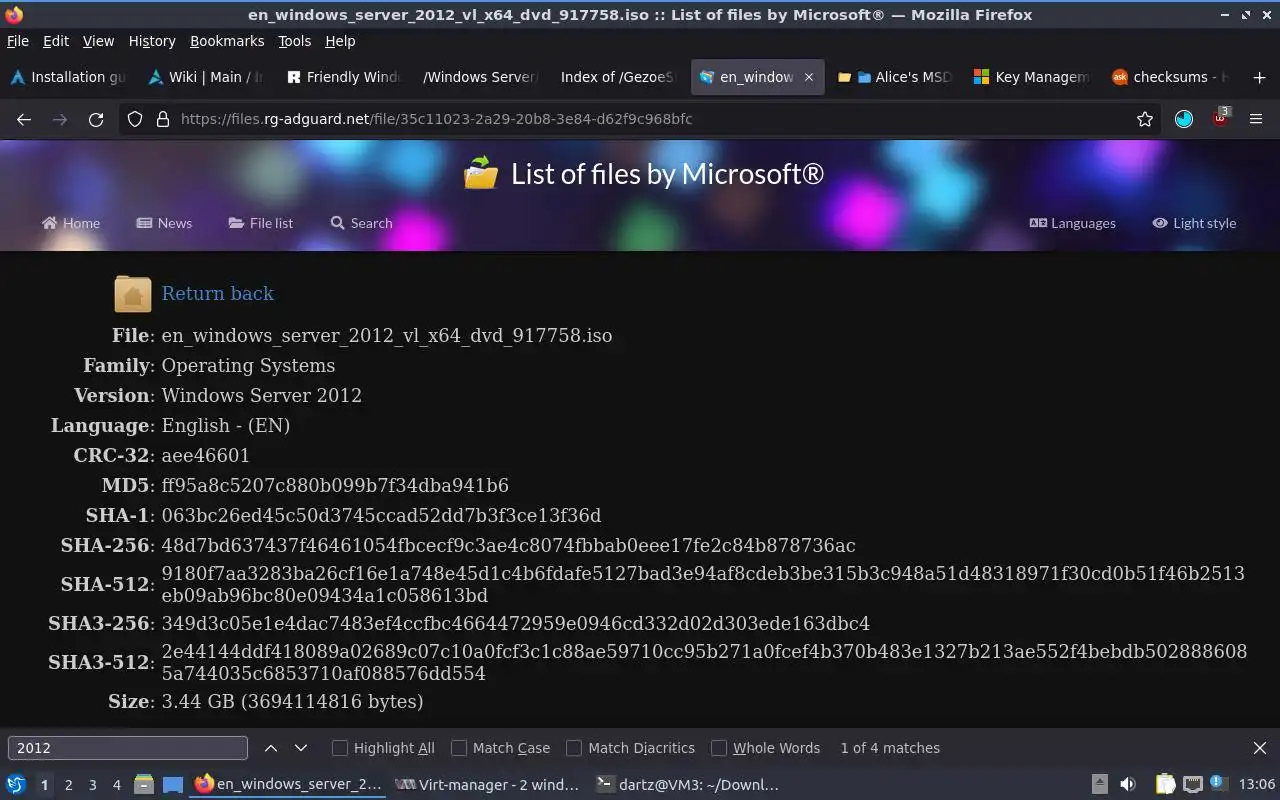1280x800 pixels.
Task: Switch to Installation guide tab
Action: pyautogui.click(x=67, y=77)
